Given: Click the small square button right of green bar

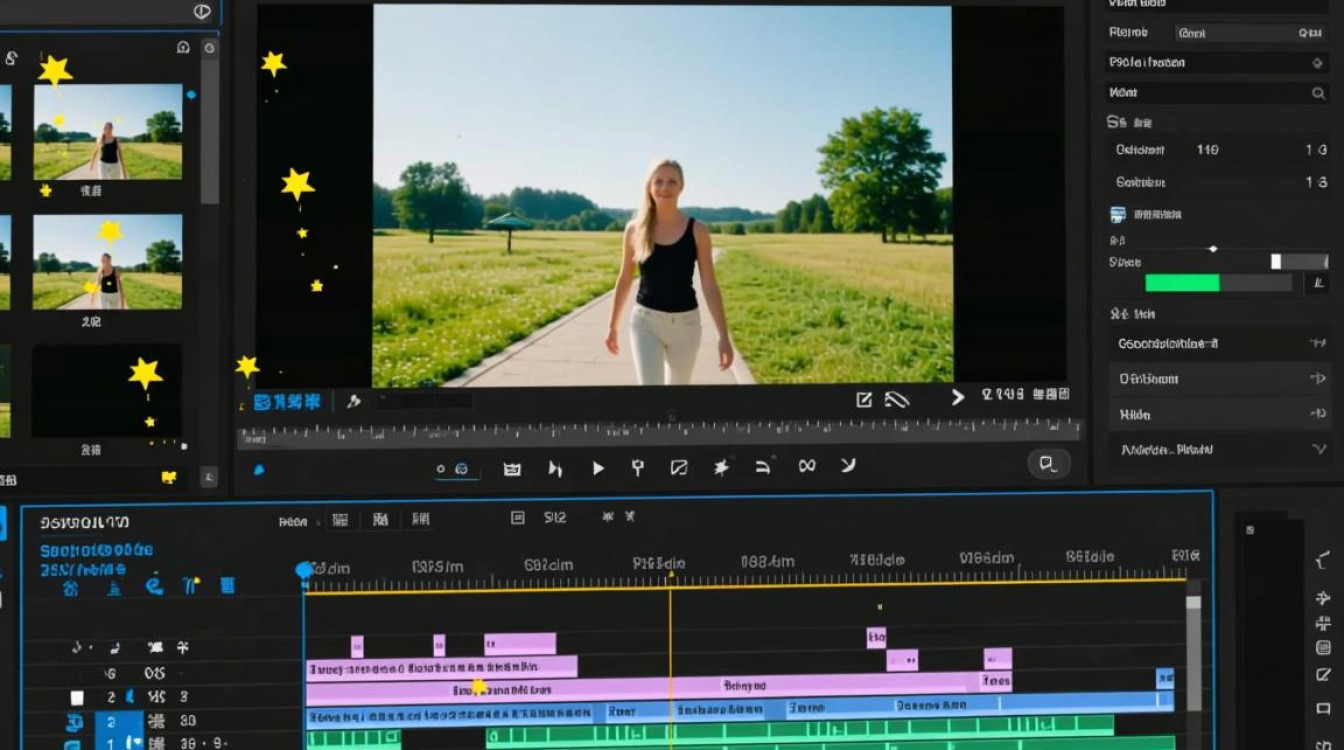Looking at the screenshot, I should point(1317,283).
